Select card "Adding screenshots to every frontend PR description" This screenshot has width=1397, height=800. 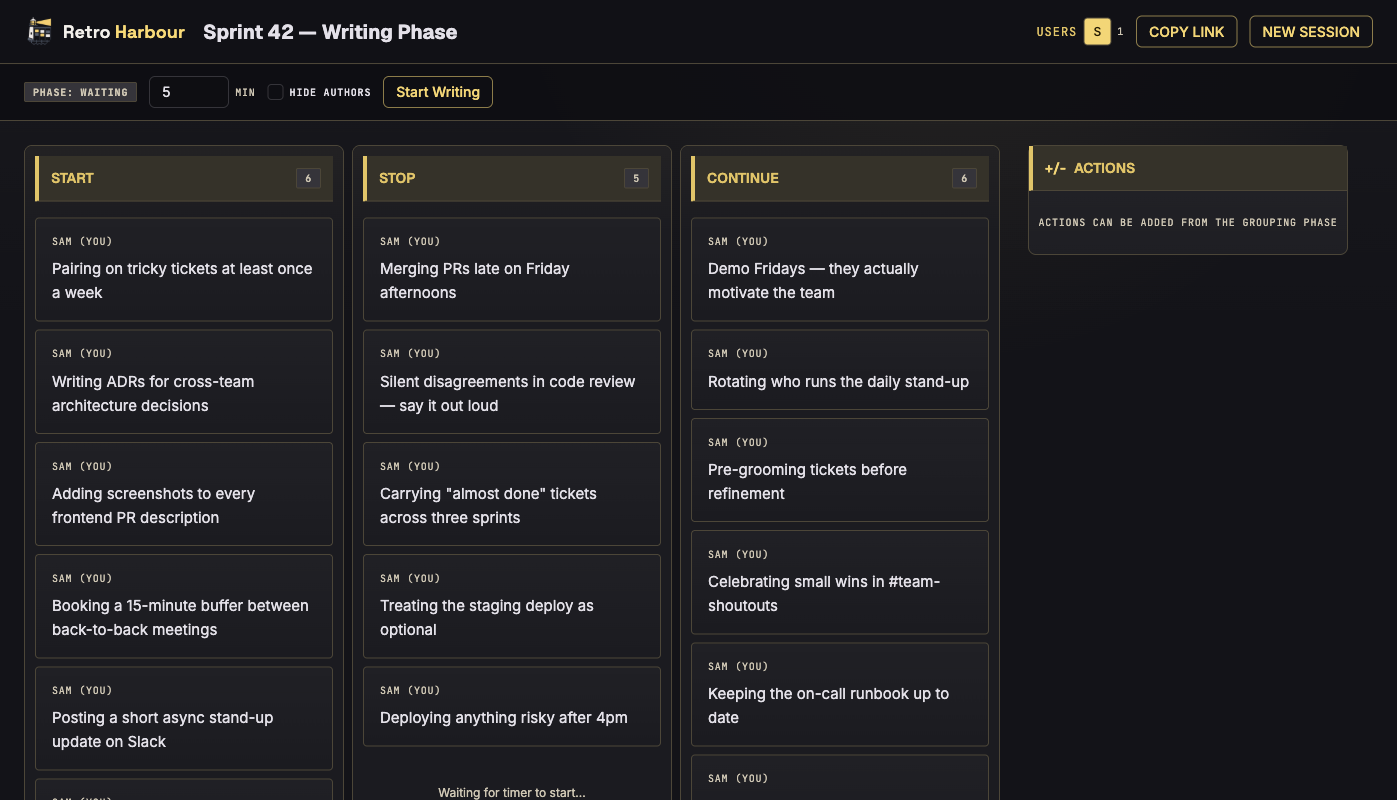[x=184, y=494]
